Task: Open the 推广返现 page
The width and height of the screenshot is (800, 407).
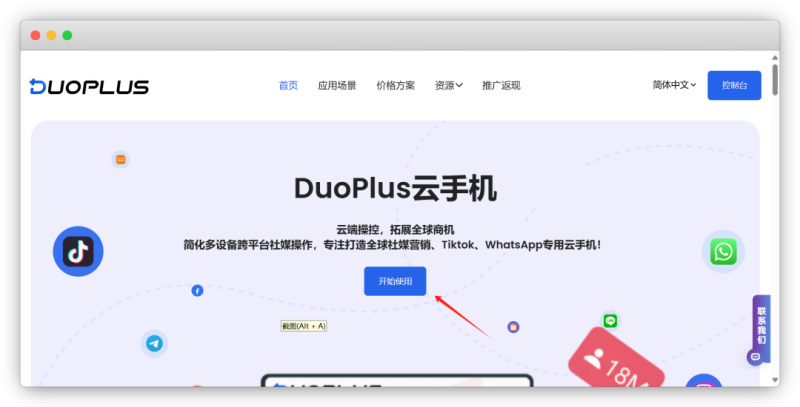Action: [x=501, y=85]
